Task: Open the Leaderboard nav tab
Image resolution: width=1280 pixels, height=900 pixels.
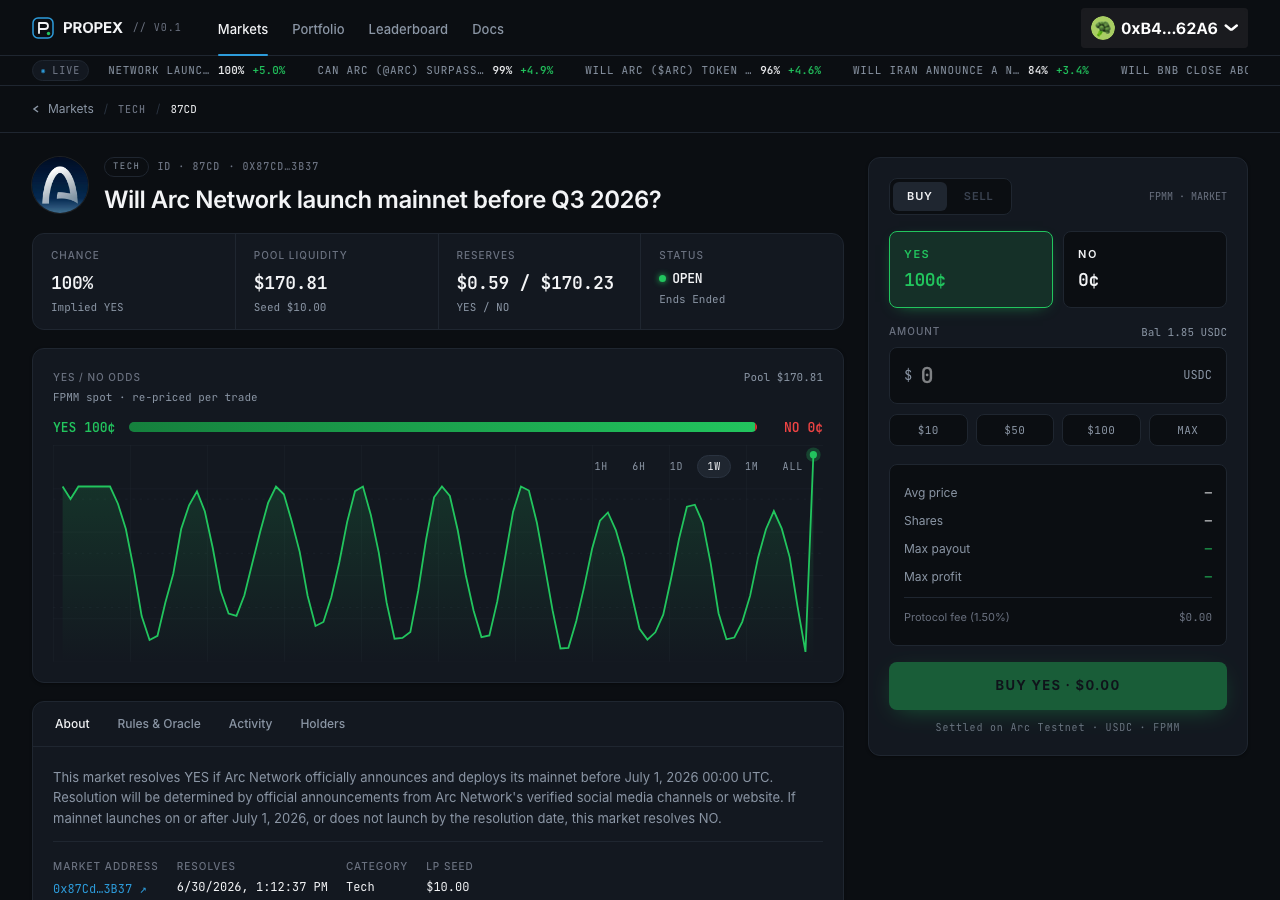Action: [408, 29]
